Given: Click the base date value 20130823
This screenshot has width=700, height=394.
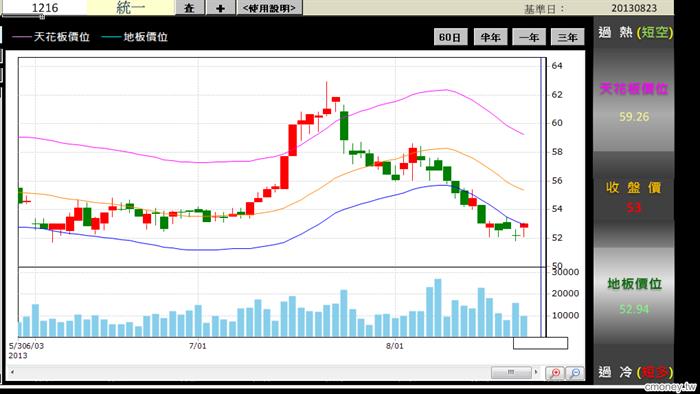Looking at the screenshot, I should point(634,8).
